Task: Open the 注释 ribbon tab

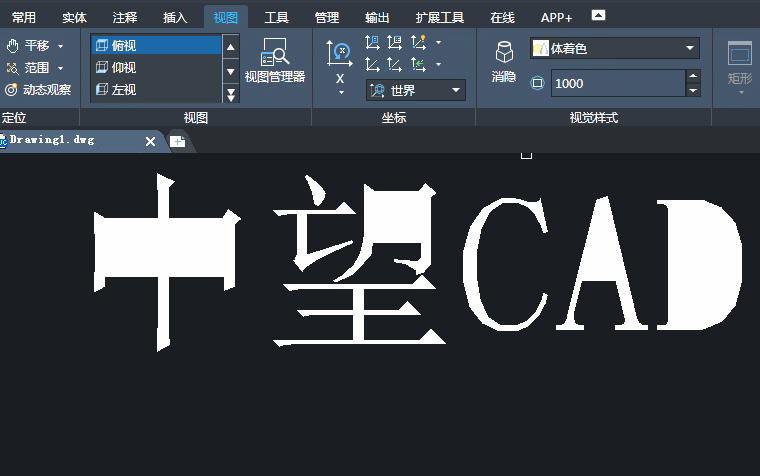Action: point(125,17)
